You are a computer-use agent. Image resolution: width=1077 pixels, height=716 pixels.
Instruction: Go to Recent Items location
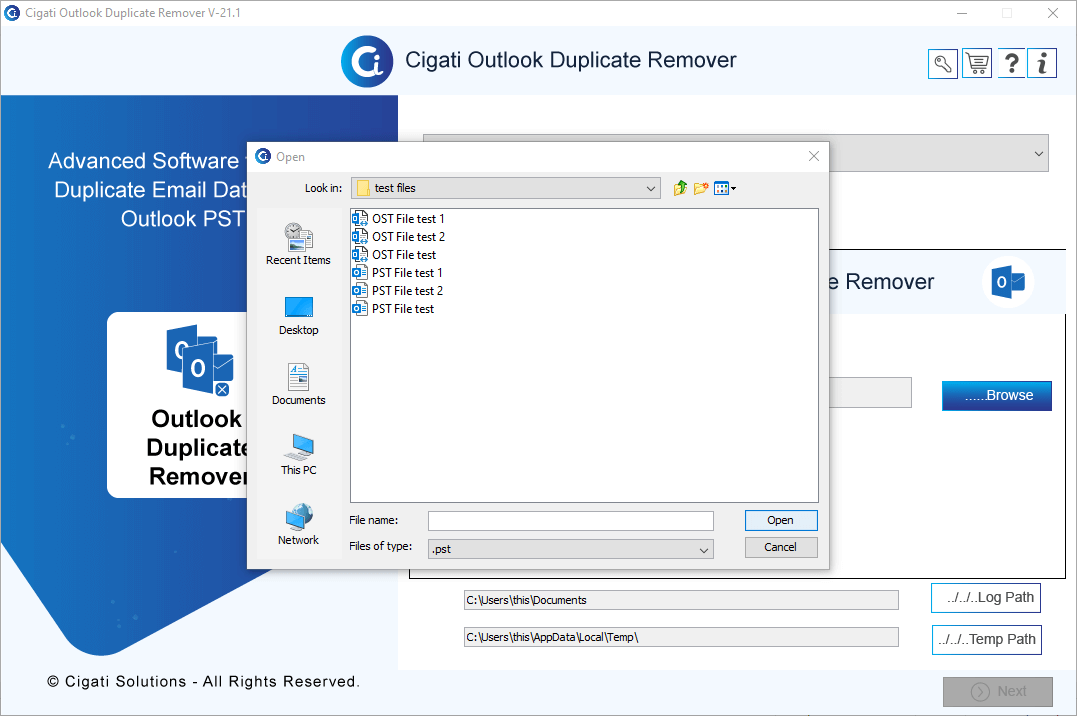(298, 244)
